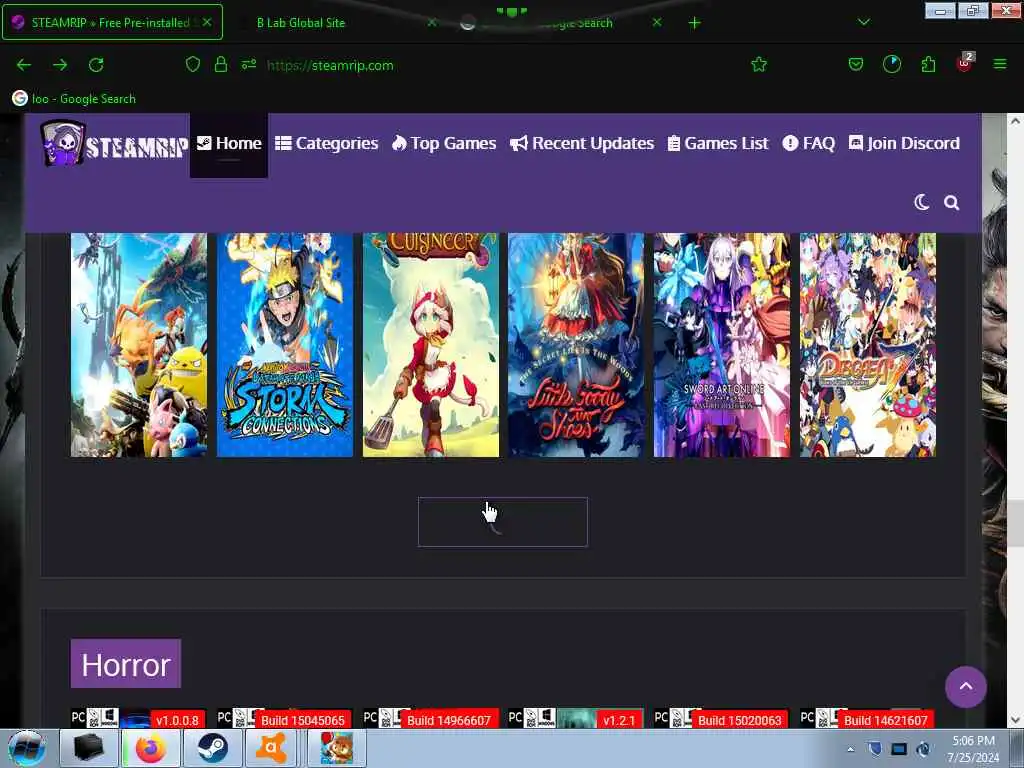Open Steam from the taskbar
Viewport: 1024px width, 768px height.
(x=212, y=748)
